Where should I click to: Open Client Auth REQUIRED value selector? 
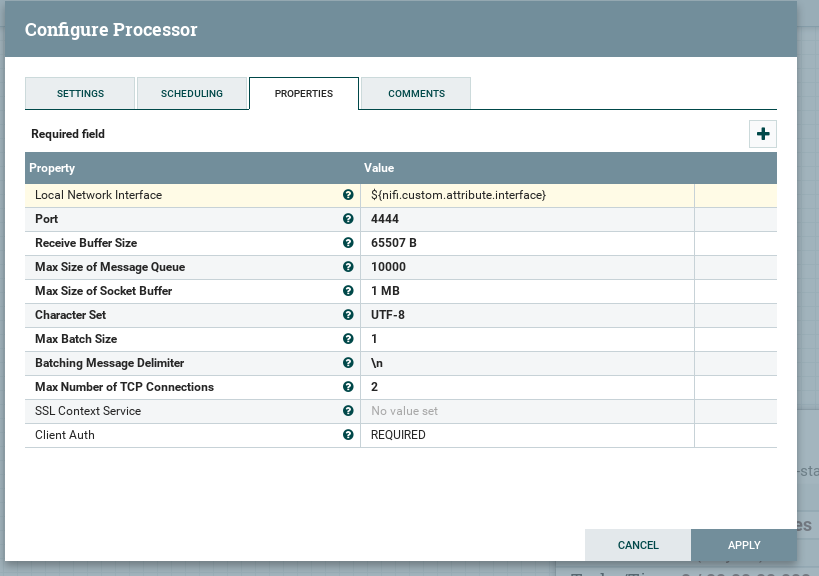526,435
